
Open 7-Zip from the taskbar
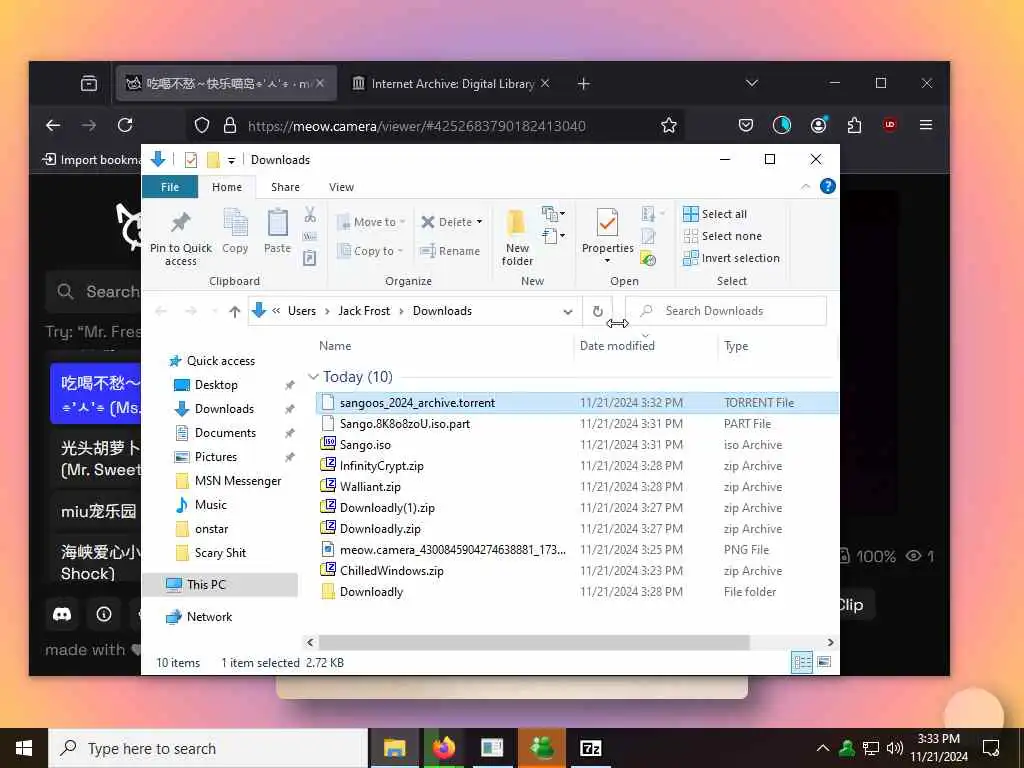590,748
